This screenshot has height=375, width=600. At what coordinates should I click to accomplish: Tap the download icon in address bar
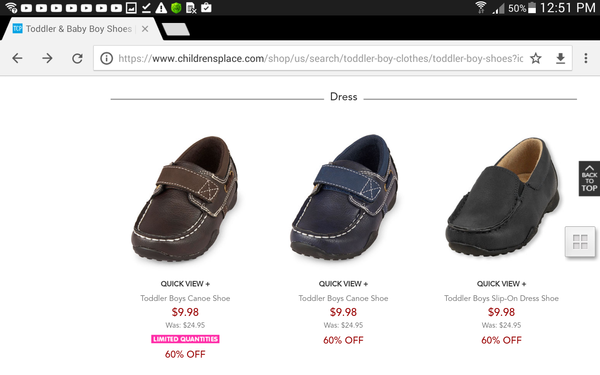tap(560, 58)
